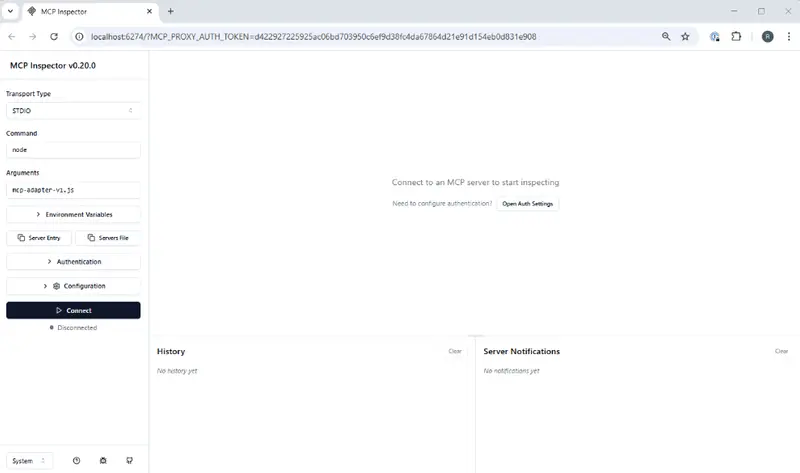Click the 'Need to configure authentication?' text
Viewport: 800px width, 473px height.
coord(442,204)
